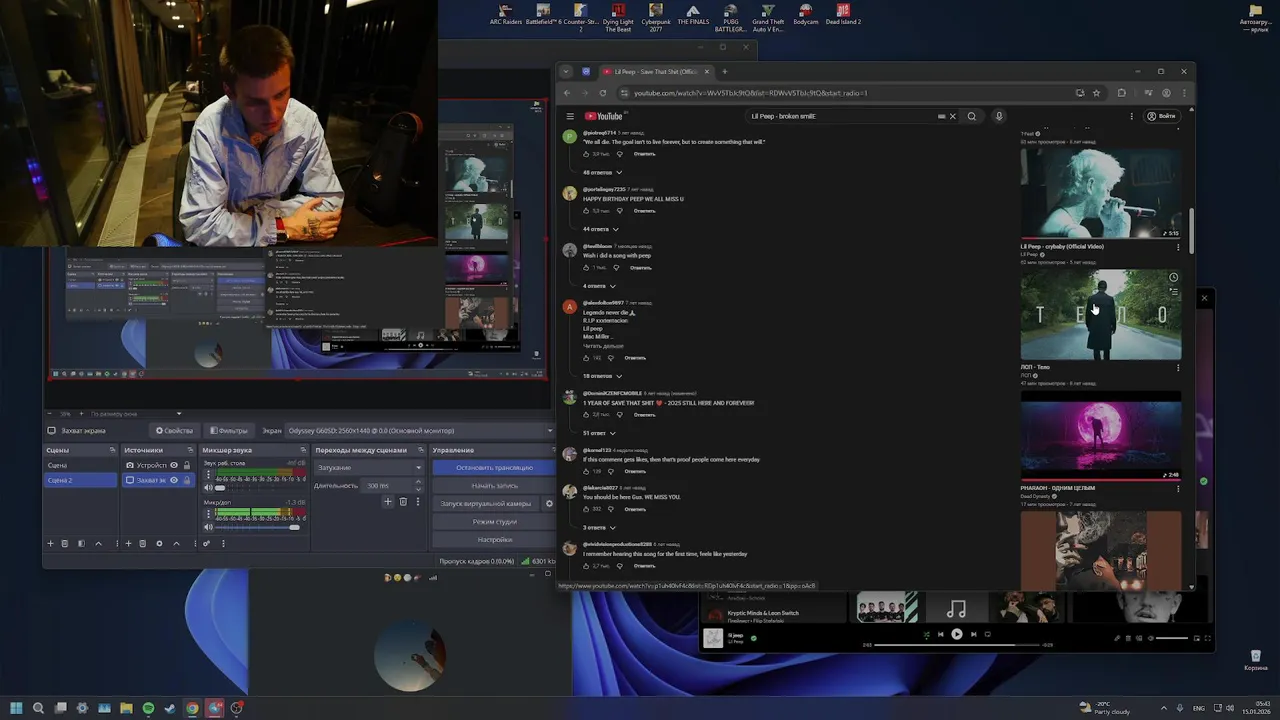This screenshot has width=1280, height=720.
Task: Reload the Chrome page
Action: pos(603,93)
